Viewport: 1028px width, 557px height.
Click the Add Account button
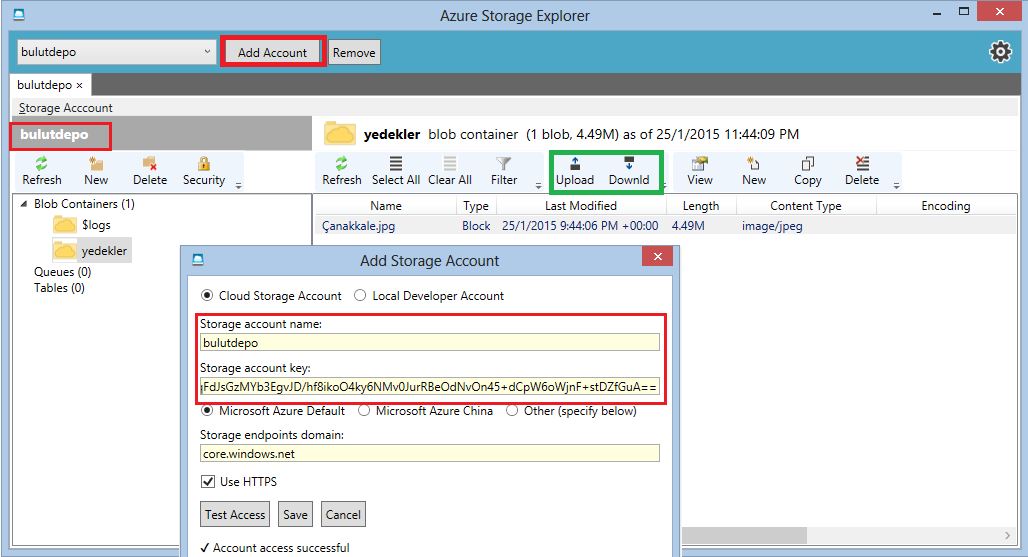[x=272, y=52]
